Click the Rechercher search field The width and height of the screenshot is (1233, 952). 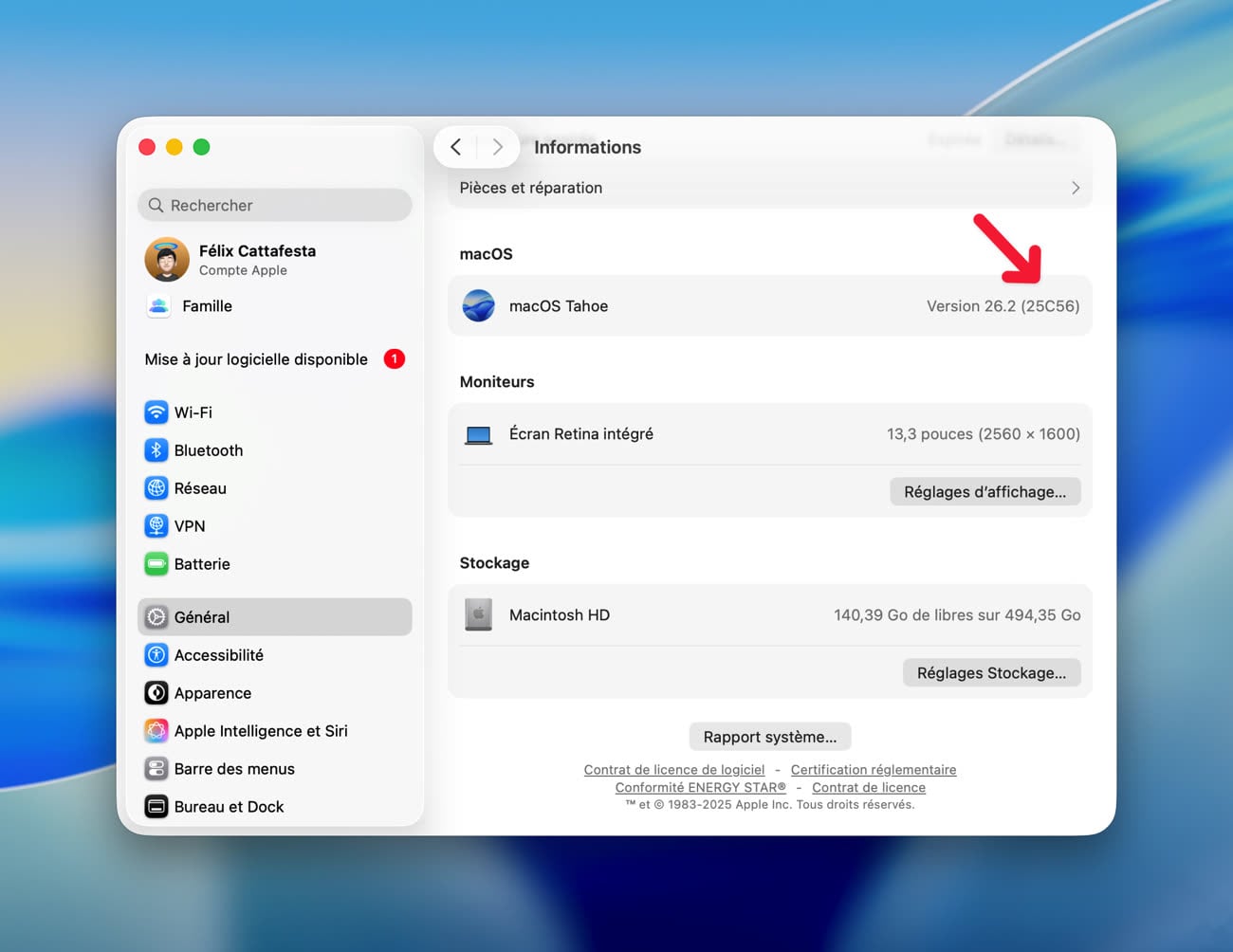point(275,206)
